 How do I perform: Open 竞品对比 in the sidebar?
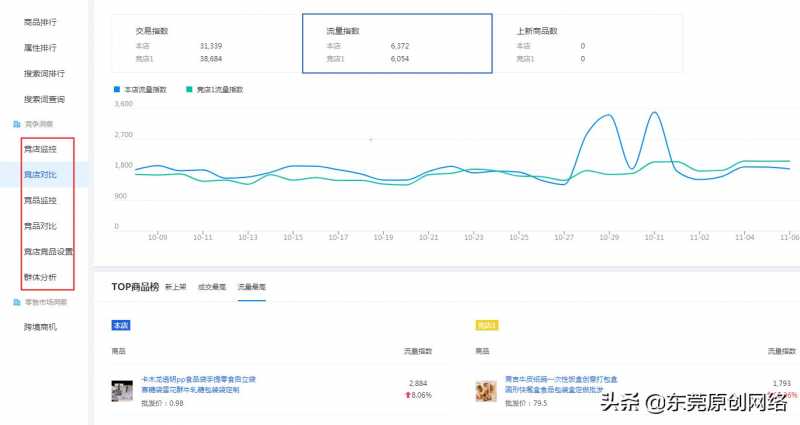click(40, 226)
